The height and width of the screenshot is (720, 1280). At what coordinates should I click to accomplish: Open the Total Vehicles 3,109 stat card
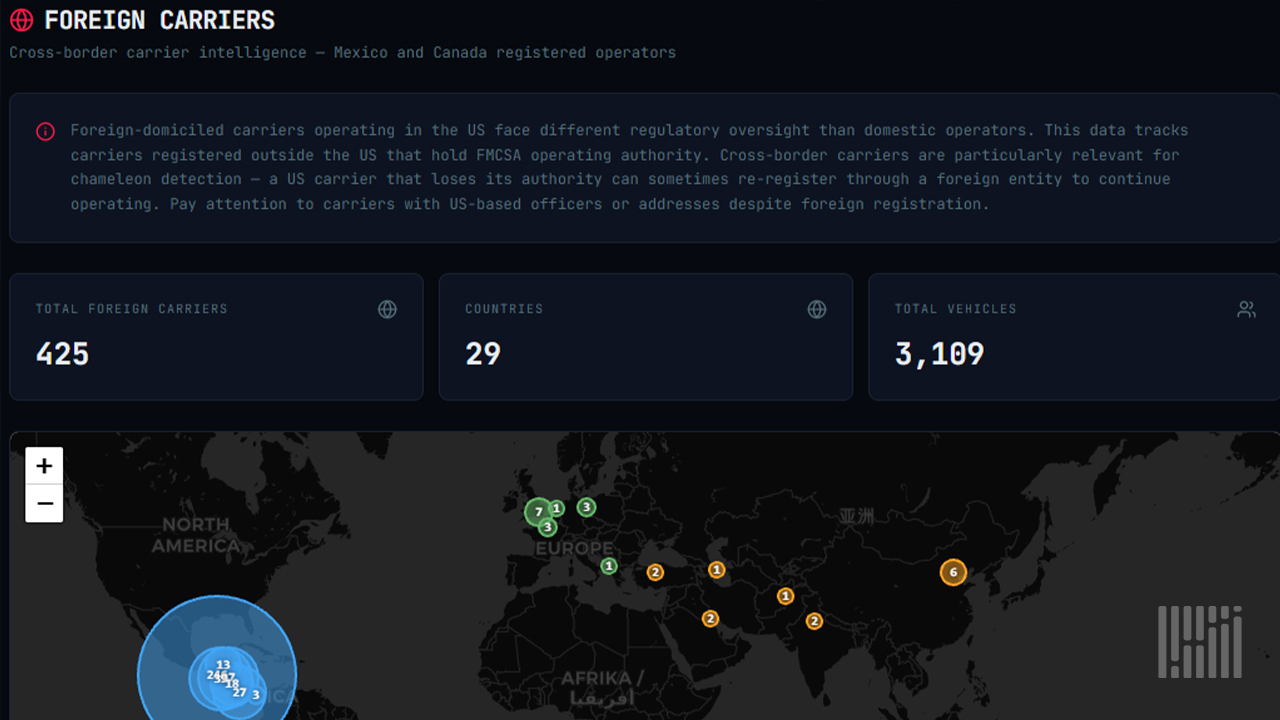click(1074, 337)
